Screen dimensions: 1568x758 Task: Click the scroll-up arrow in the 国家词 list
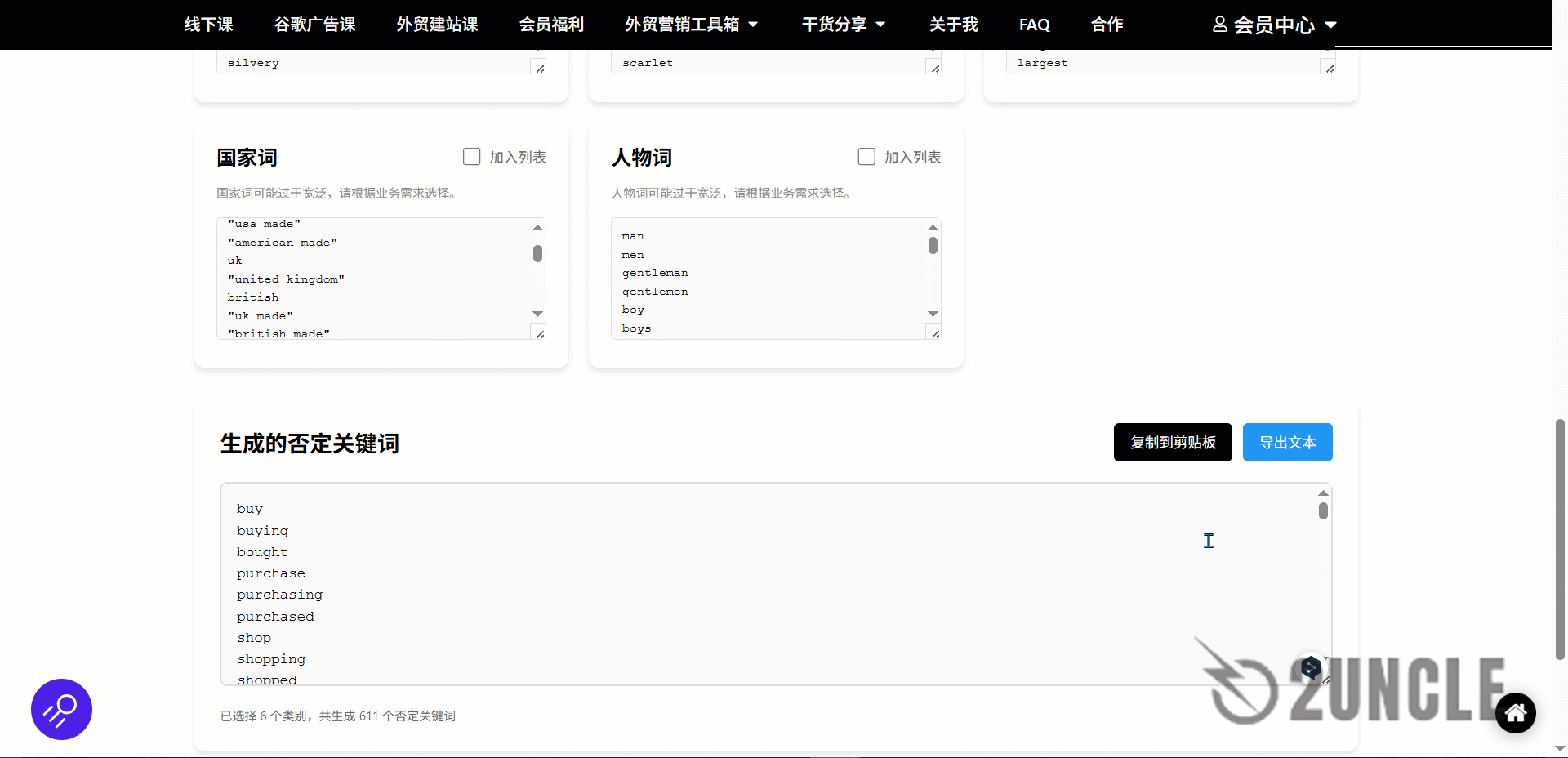[537, 228]
